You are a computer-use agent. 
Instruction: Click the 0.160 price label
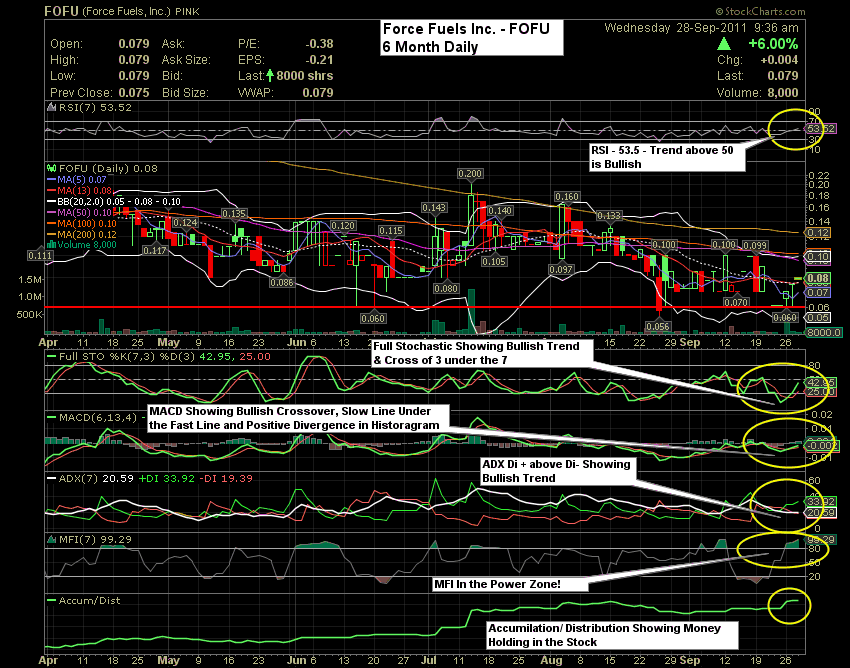(566, 196)
